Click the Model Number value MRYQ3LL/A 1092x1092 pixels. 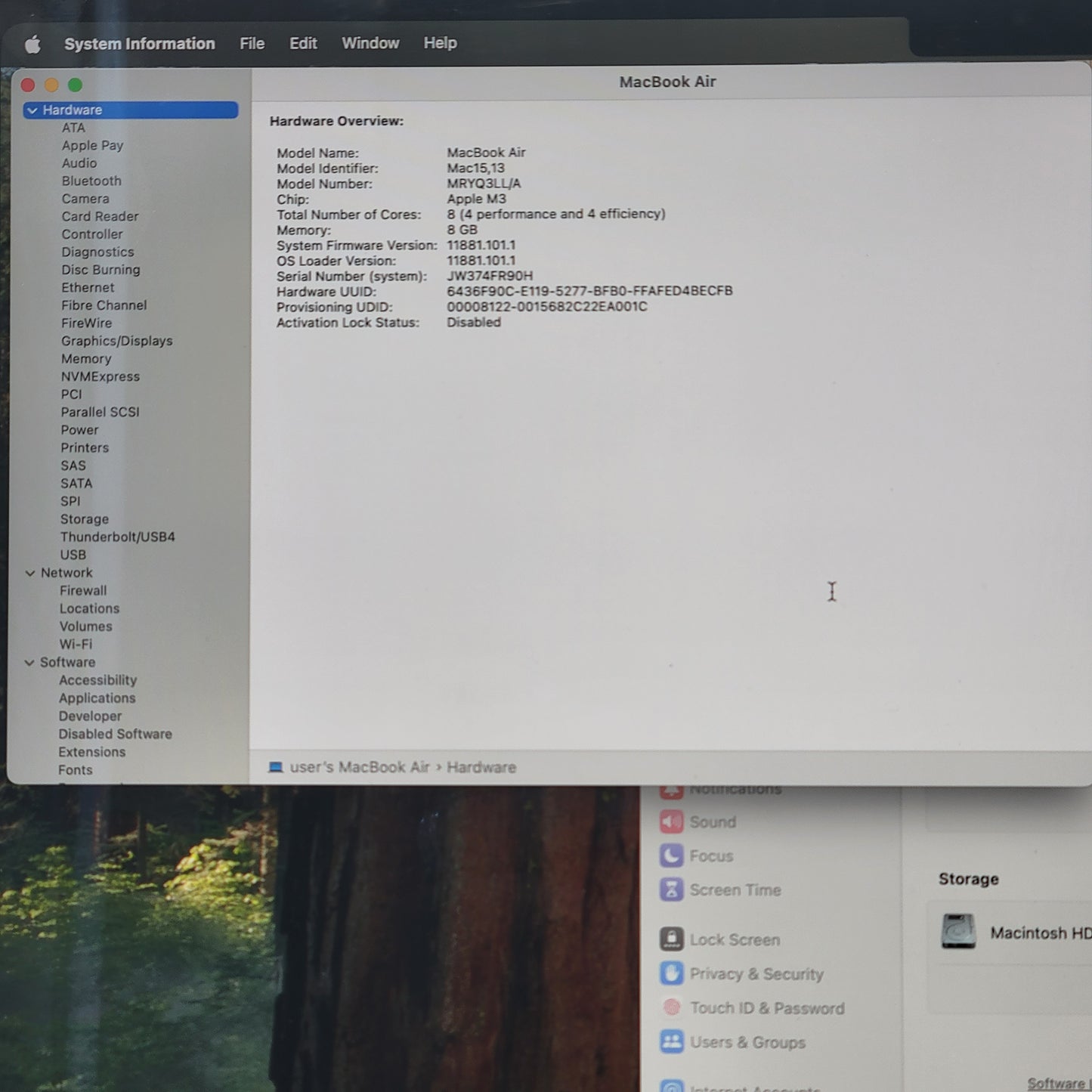[484, 184]
